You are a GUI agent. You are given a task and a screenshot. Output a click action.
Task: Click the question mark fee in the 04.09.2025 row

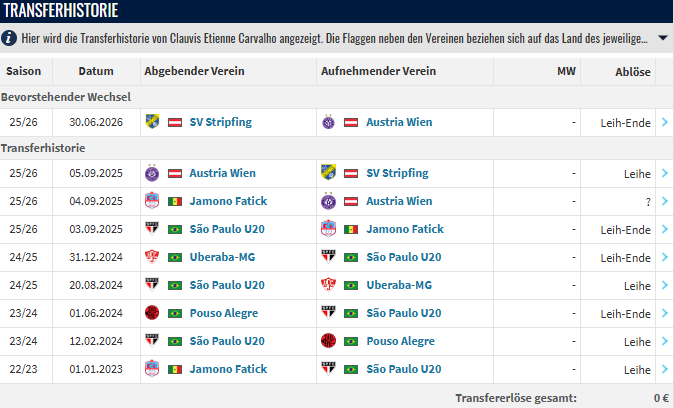coord(648,202)
